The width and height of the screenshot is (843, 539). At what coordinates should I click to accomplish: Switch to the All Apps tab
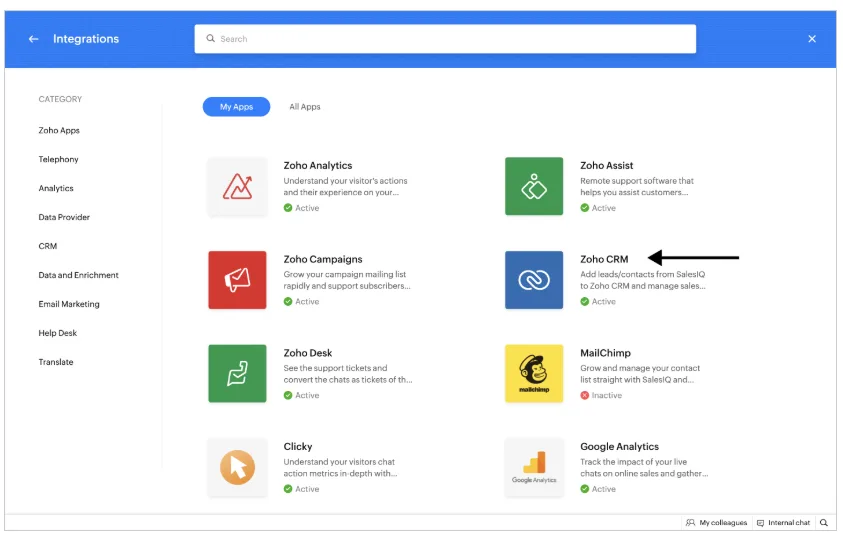click(305, 106)
